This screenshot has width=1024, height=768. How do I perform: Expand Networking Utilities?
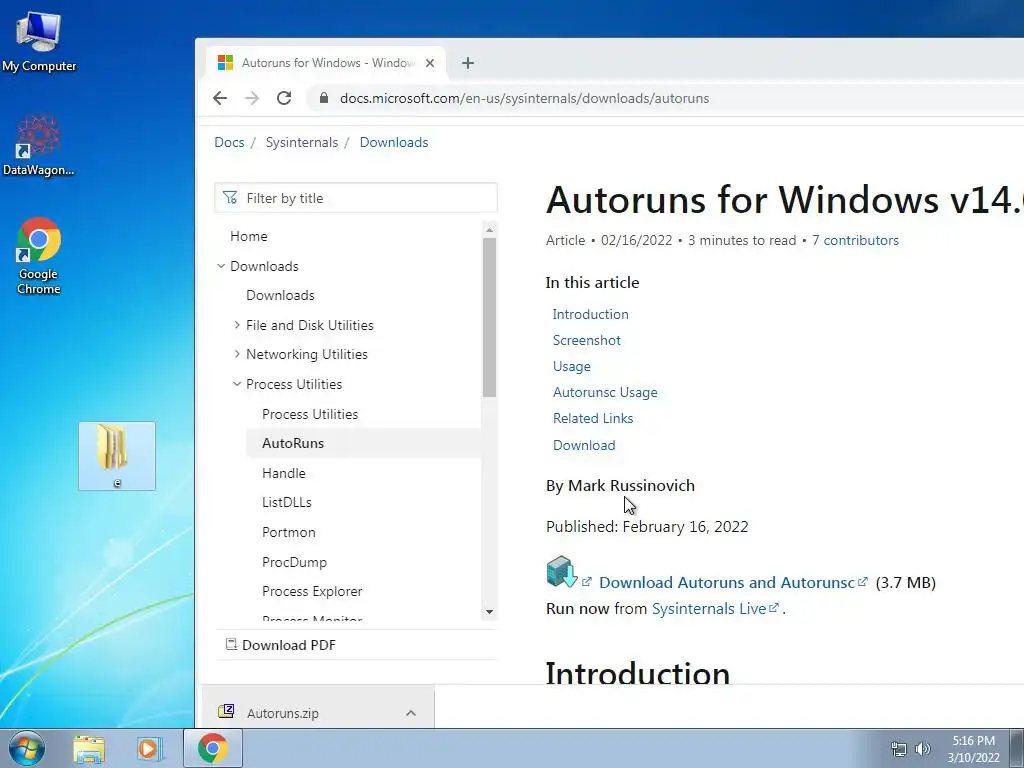237,354
